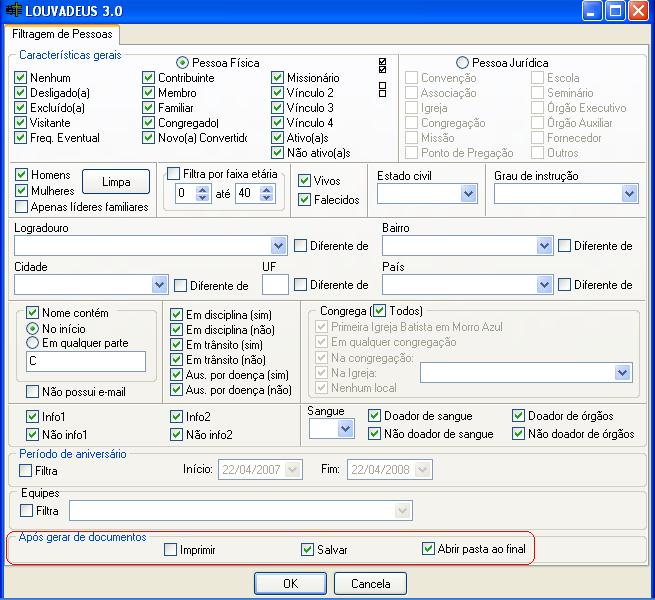The height and width of the screenshot is (600, 655).
Task: Open the Cidade dropdown
Action: (x=159, y=285)
